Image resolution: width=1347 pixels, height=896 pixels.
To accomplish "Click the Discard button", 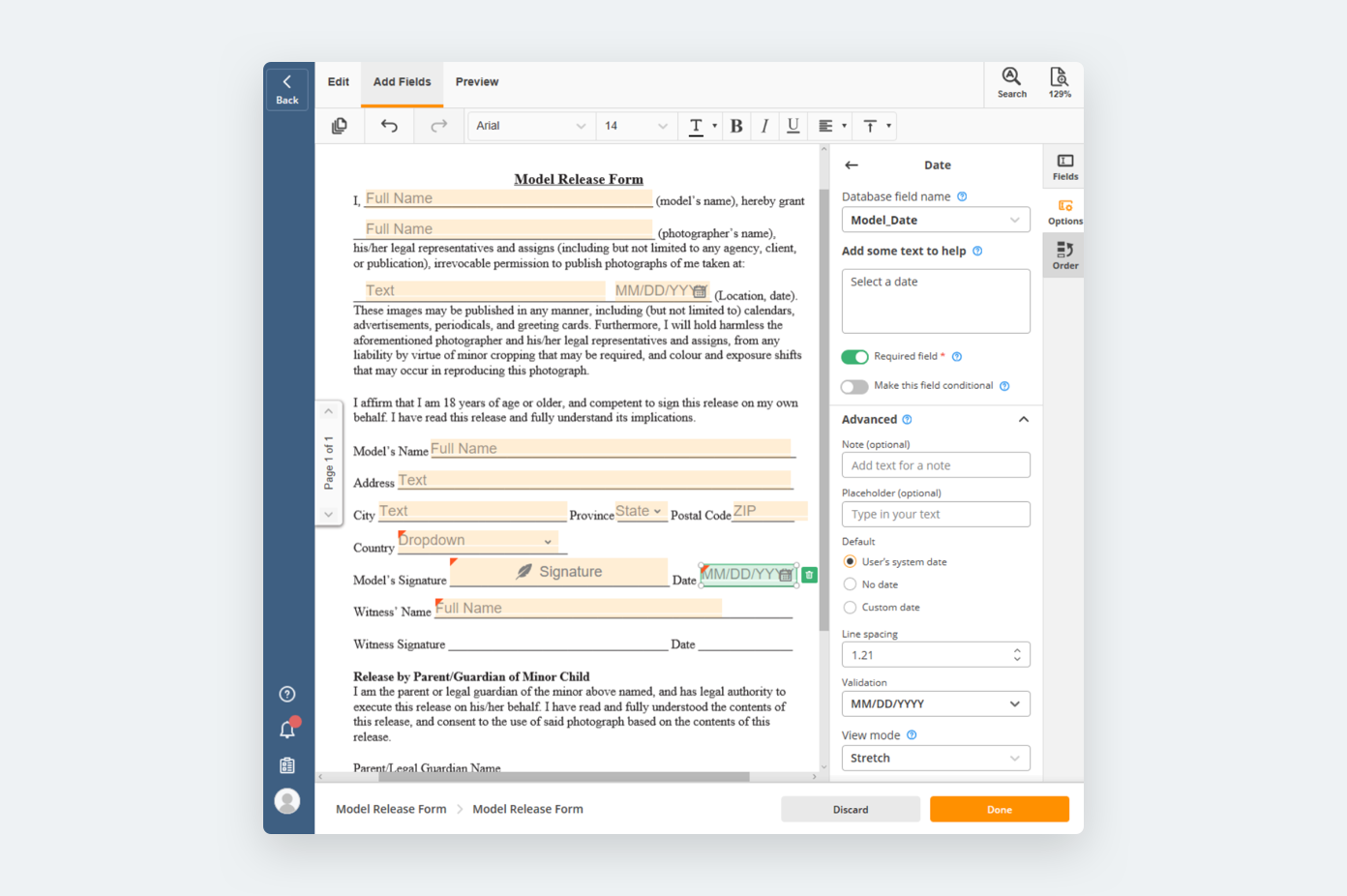I will pos(850,810).
